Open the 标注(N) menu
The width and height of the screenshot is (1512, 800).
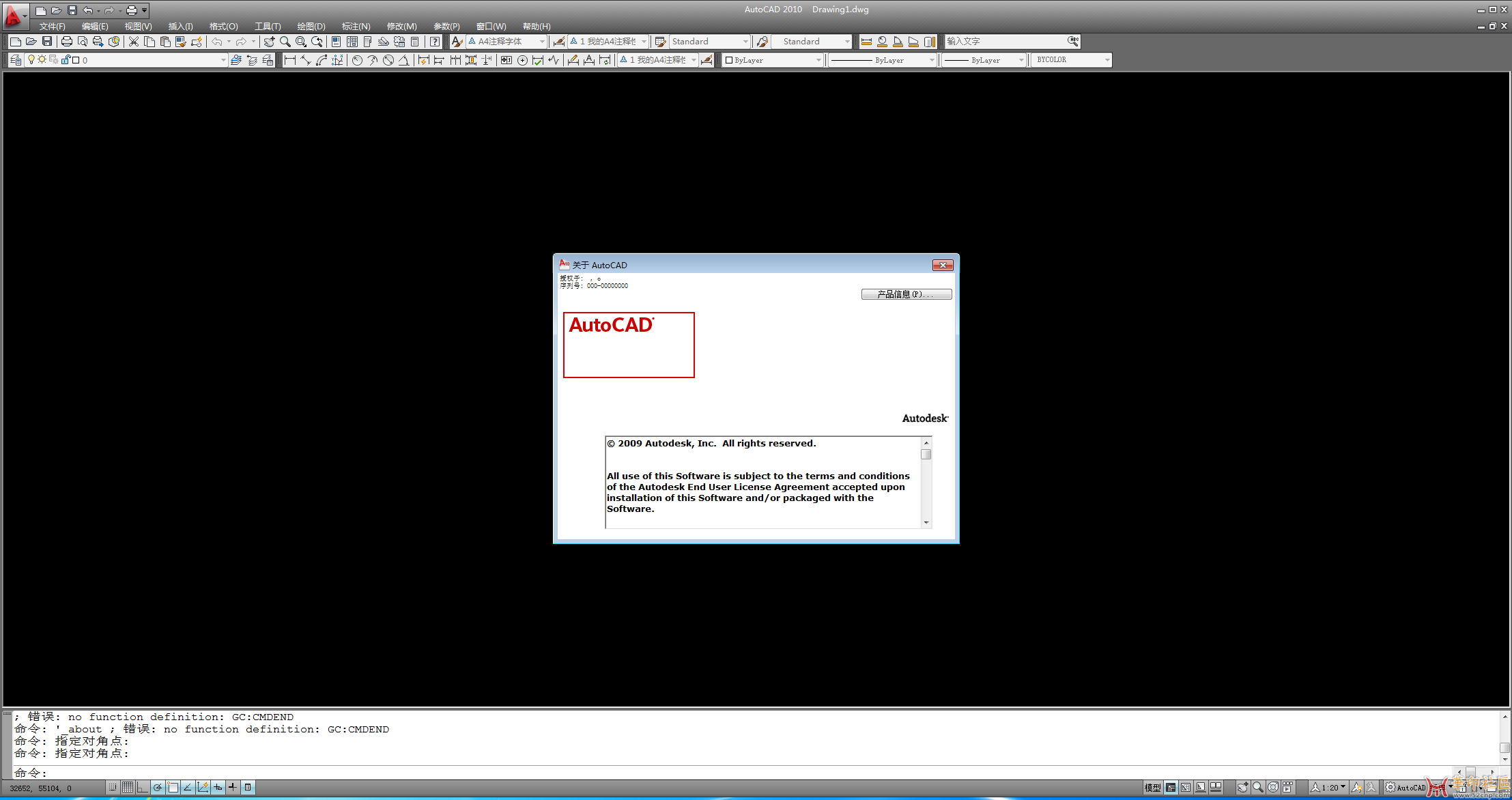tap(356, 27)
